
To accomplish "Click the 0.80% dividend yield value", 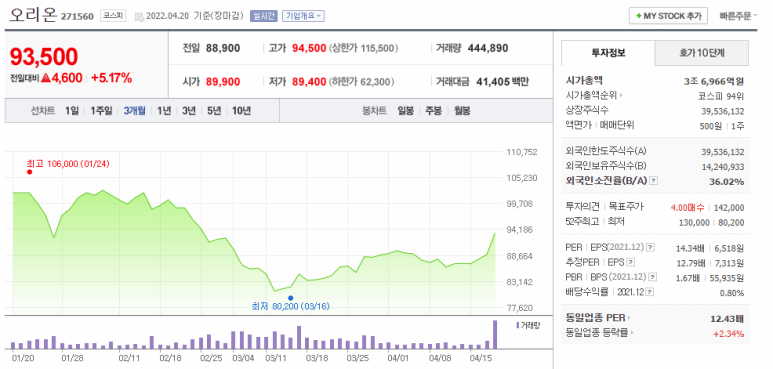I will pos(733,293).
